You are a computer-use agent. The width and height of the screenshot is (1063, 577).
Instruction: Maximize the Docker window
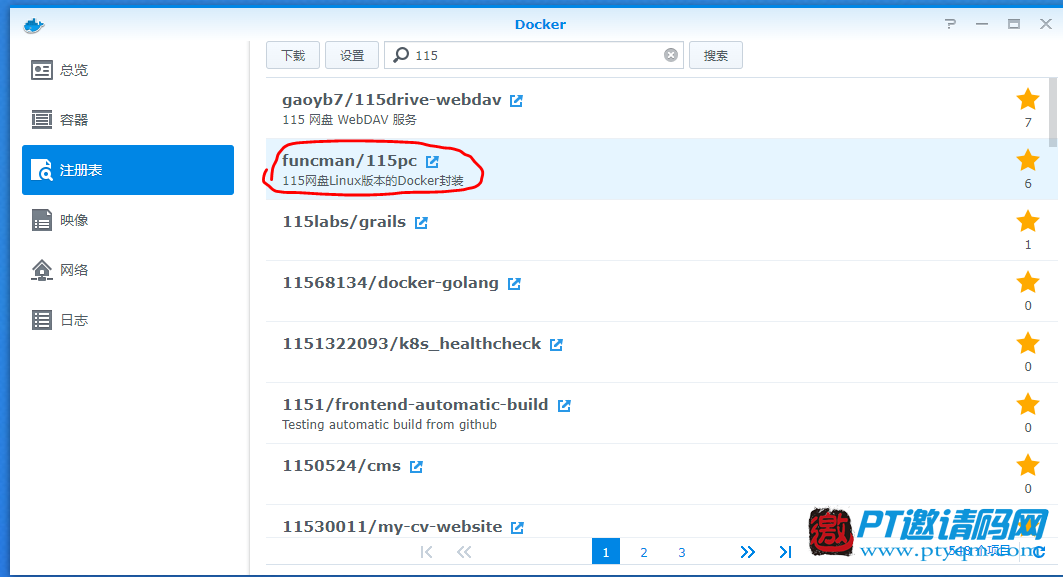(x=1014, y=24)
